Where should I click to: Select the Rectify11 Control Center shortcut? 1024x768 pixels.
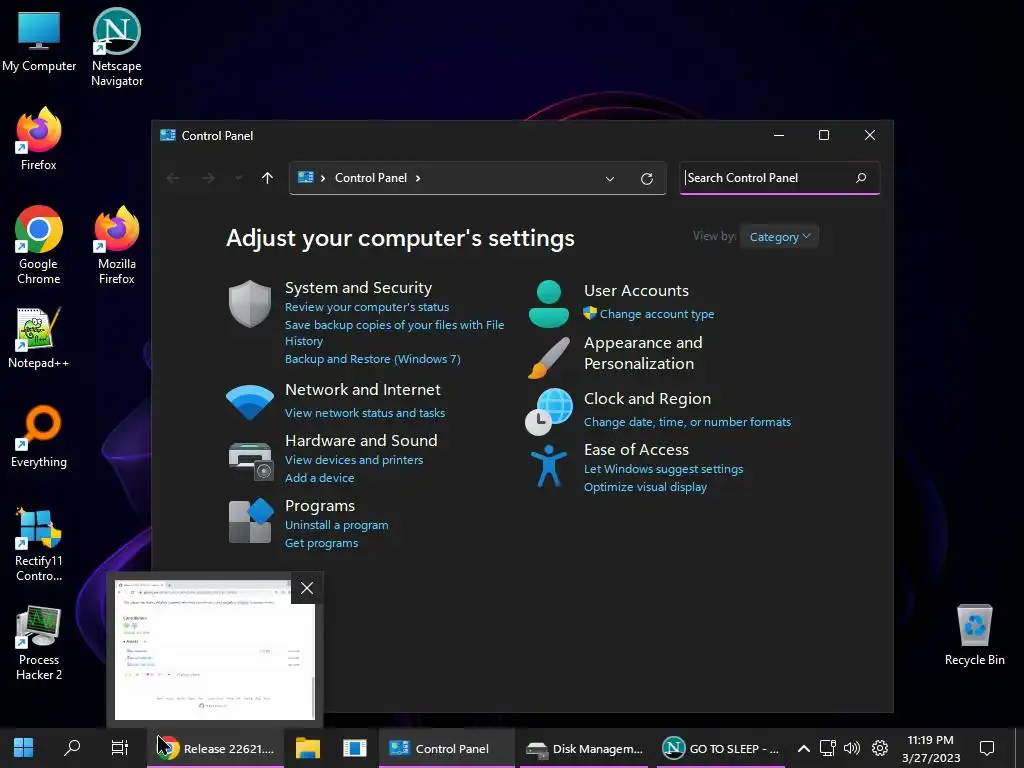click(x=39, y=545)
